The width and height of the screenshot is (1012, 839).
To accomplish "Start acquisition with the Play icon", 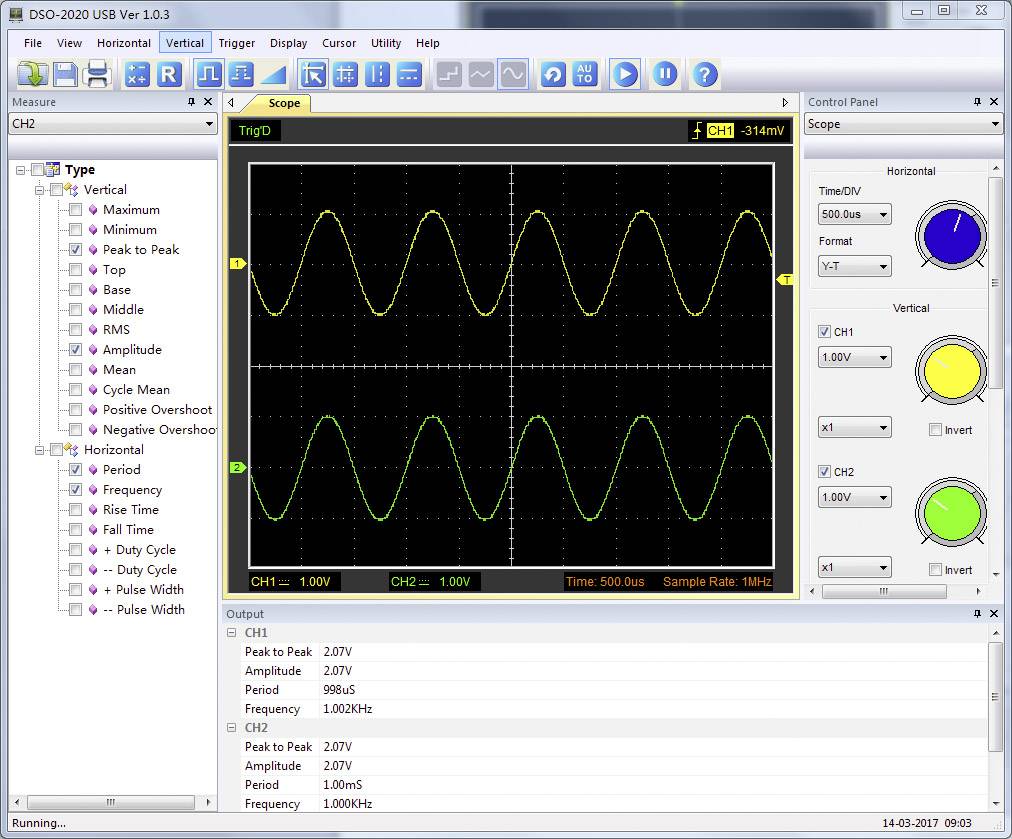I will coord(624,73).
